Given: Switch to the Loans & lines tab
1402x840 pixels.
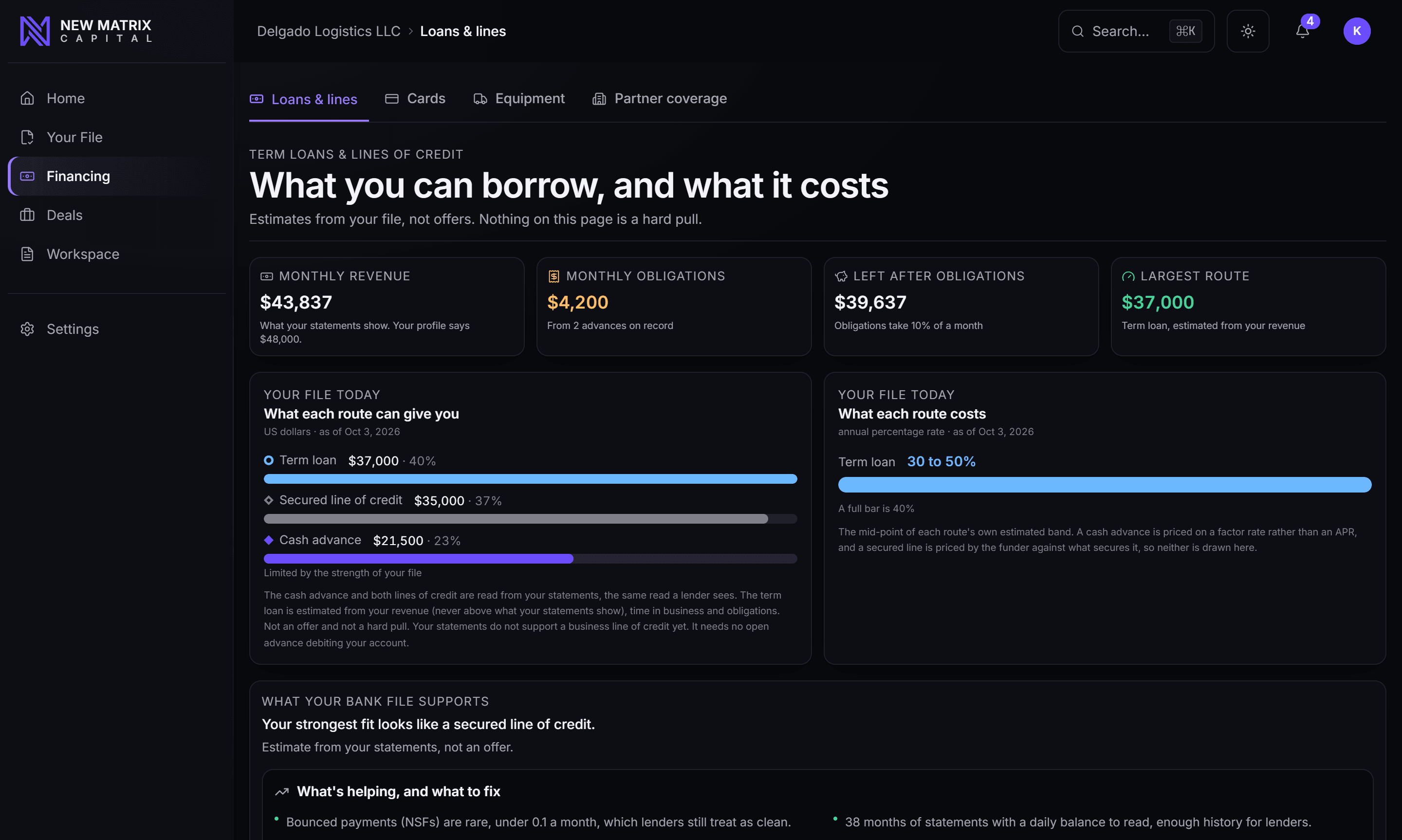Looking at the screenshot, I should 309,99.
